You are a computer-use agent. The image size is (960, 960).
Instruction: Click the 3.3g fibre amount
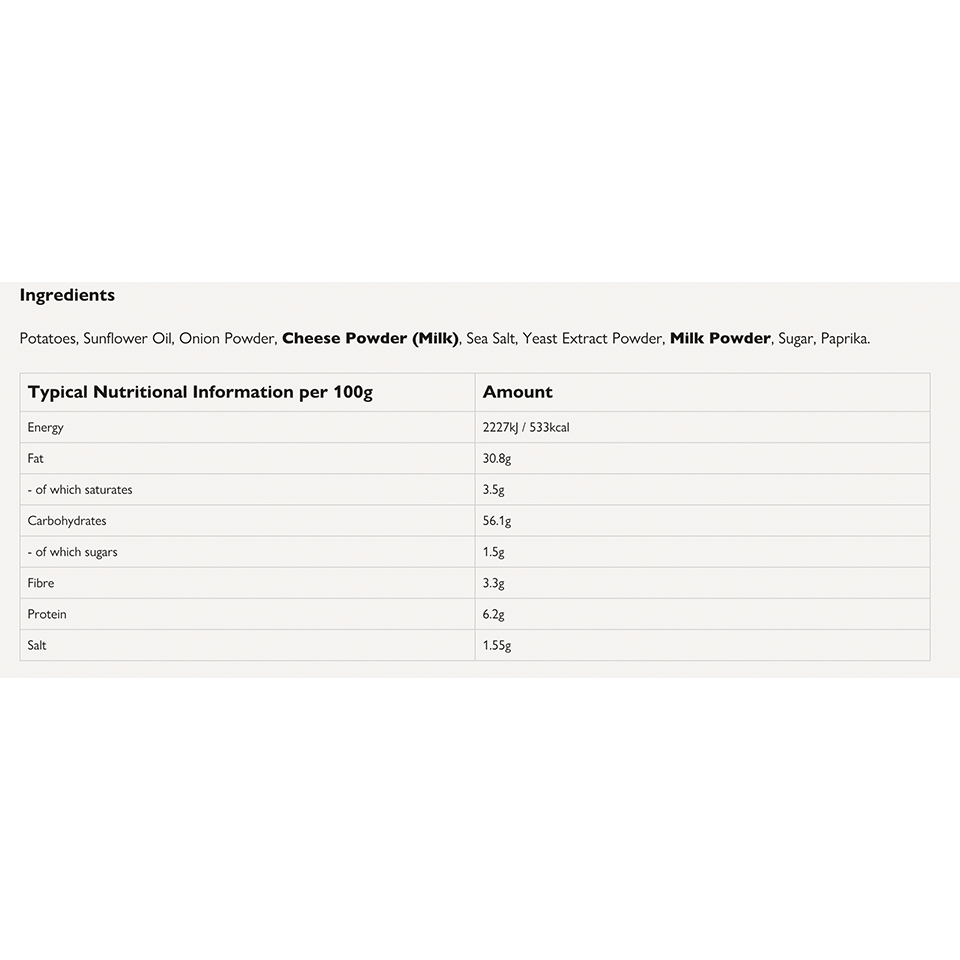click(x=494, y=583)
